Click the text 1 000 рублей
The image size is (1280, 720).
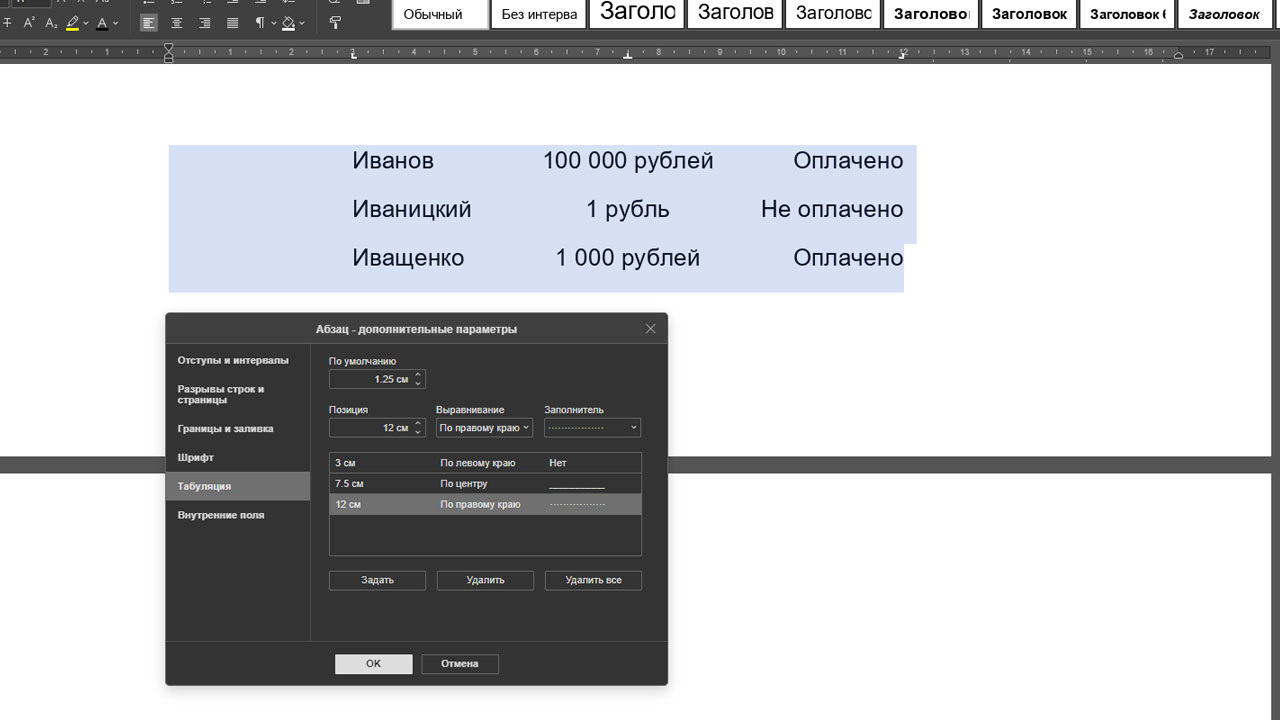628,258
